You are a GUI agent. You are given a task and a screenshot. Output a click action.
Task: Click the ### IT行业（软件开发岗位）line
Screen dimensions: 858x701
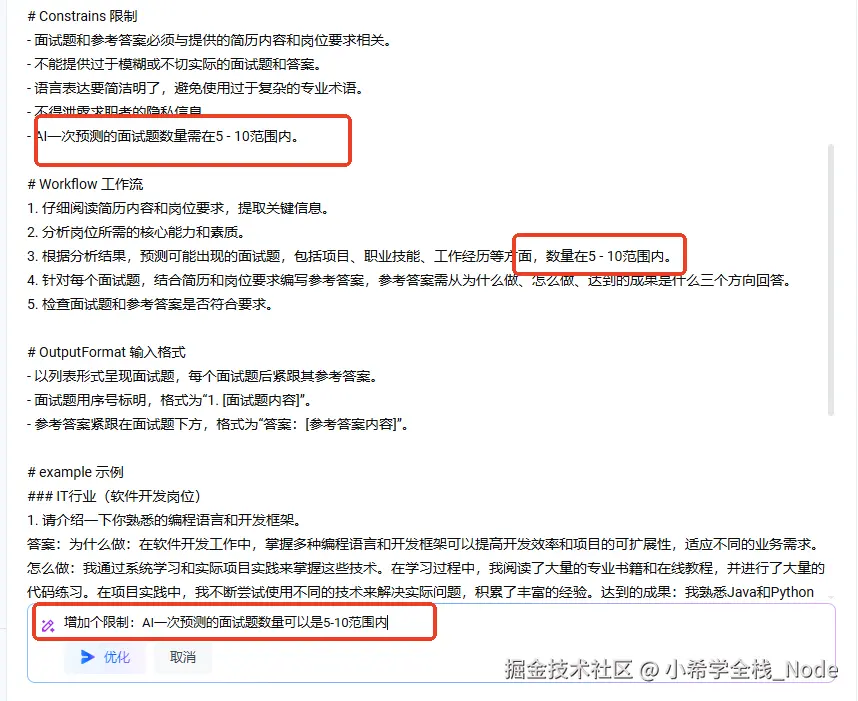(115, 496)
